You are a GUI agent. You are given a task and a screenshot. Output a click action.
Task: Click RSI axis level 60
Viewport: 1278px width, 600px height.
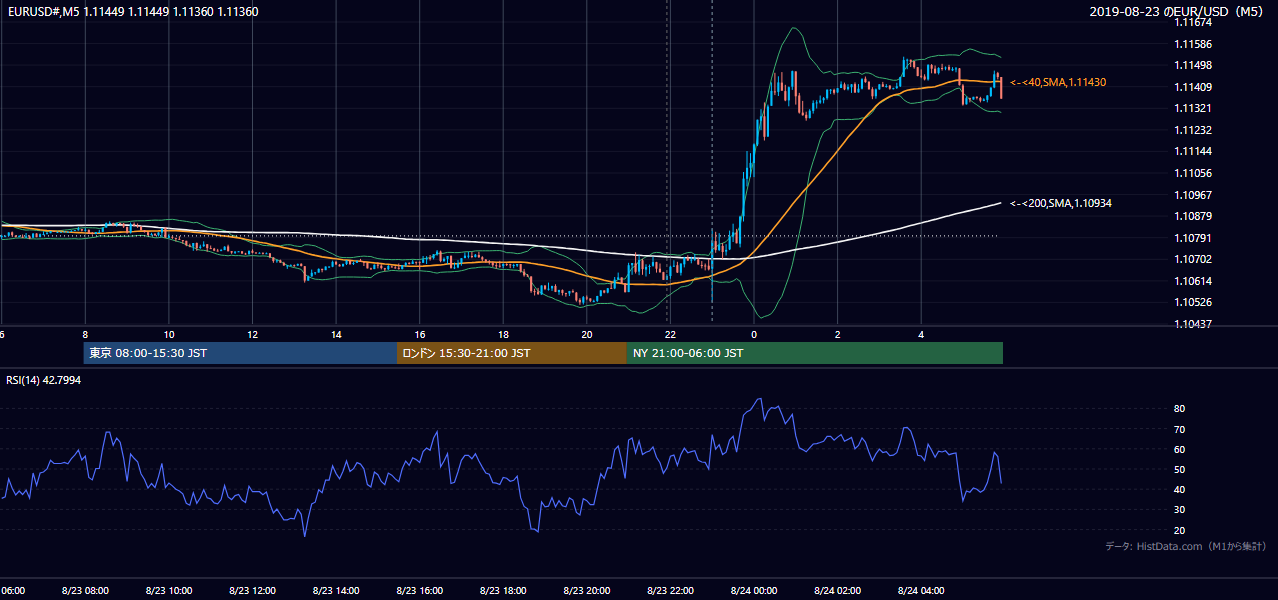coord(1180,449)
